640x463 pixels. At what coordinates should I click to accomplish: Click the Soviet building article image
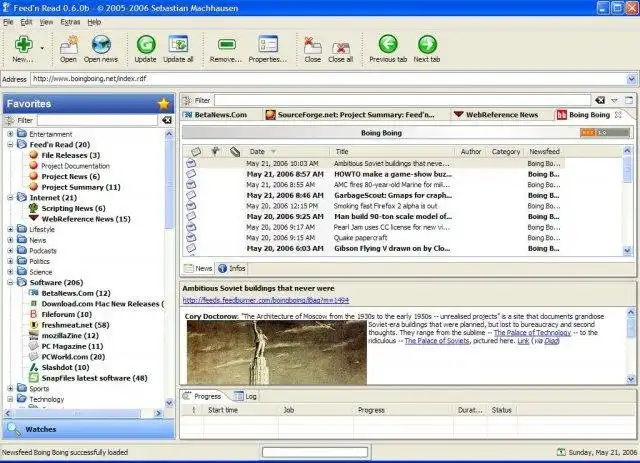277,353
